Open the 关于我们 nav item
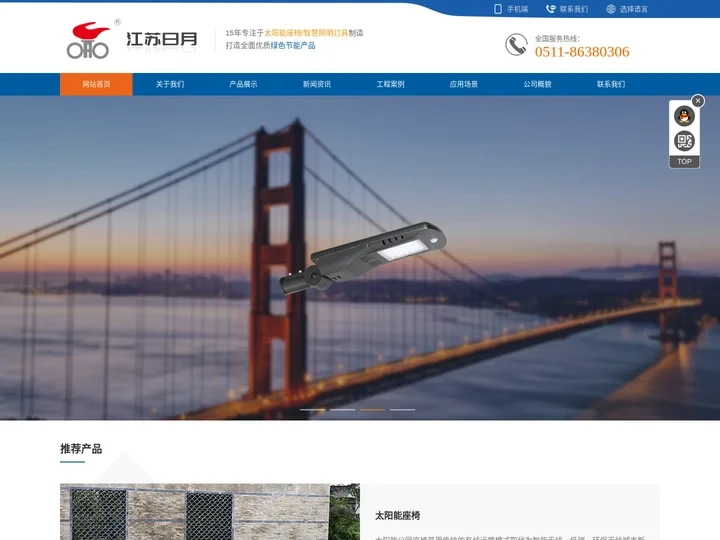Image resolution: width=720 pixels, height=540 pixels. [x=170, y=84]
